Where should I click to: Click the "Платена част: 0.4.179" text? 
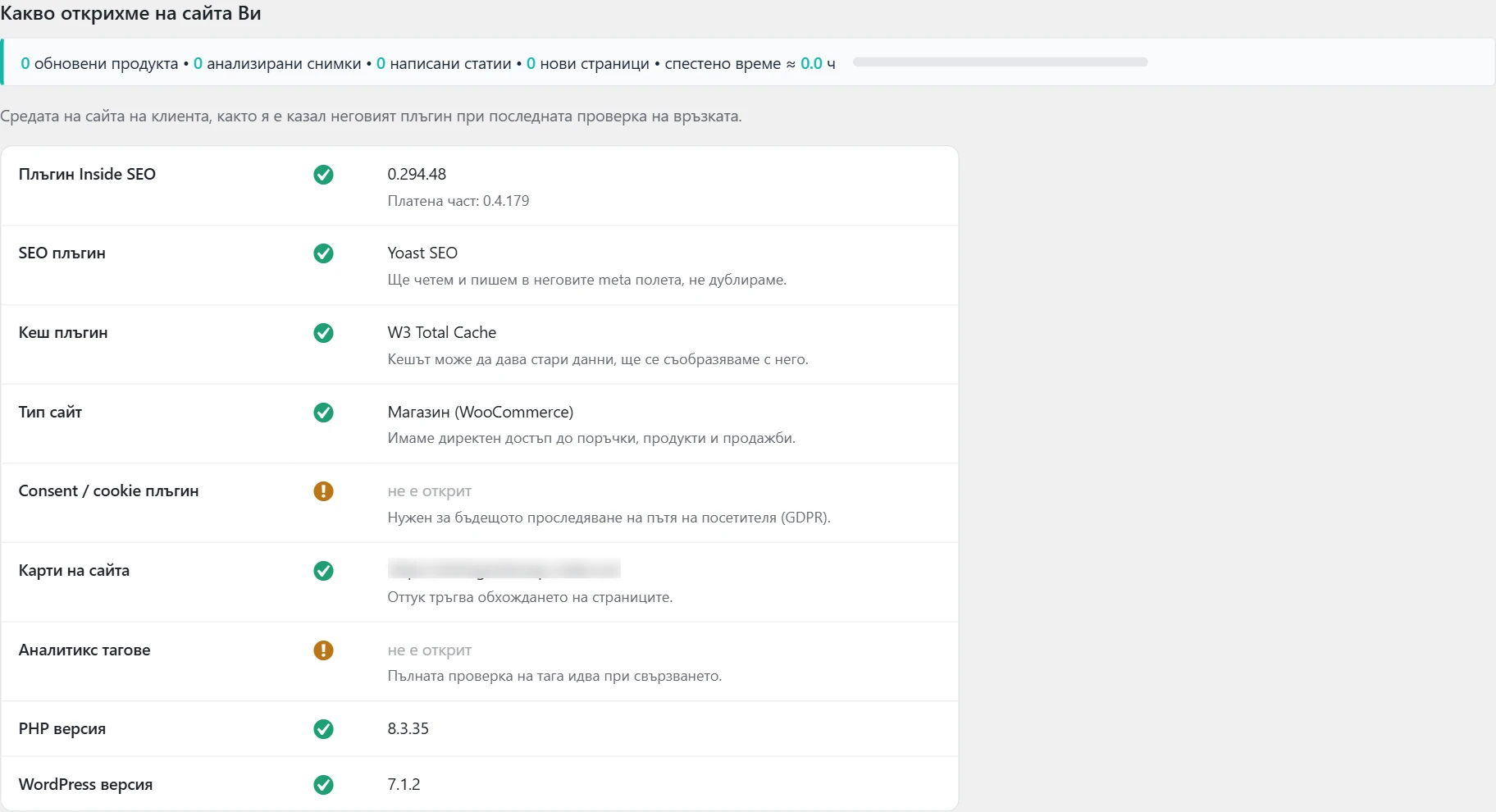click(x=458, y=201)
